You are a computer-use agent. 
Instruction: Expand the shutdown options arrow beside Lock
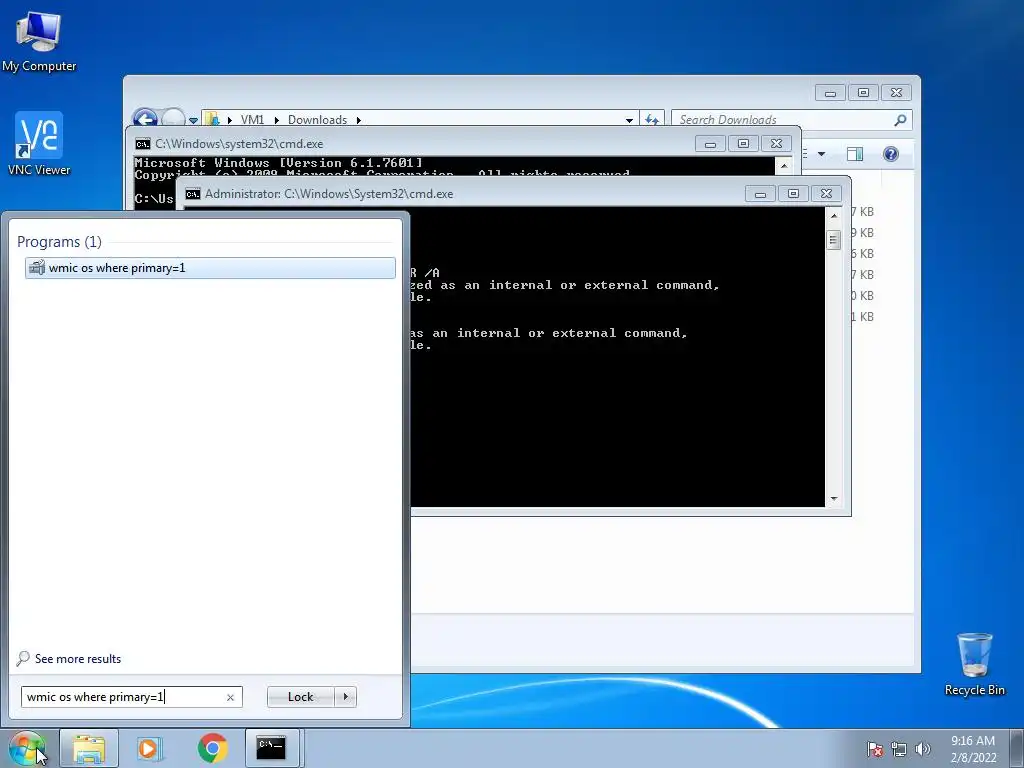tap(345, 697)
